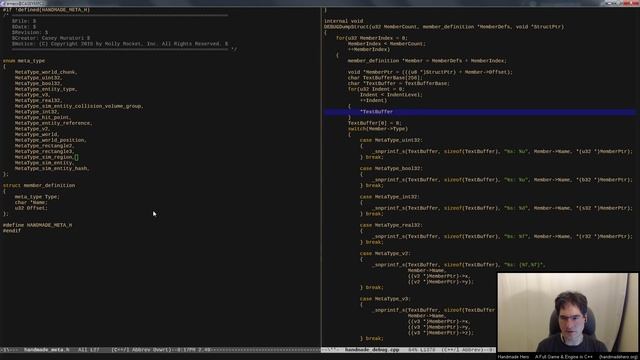Click the handmade_meta.h mode line
640x360 pixels.
click(160, 350)
